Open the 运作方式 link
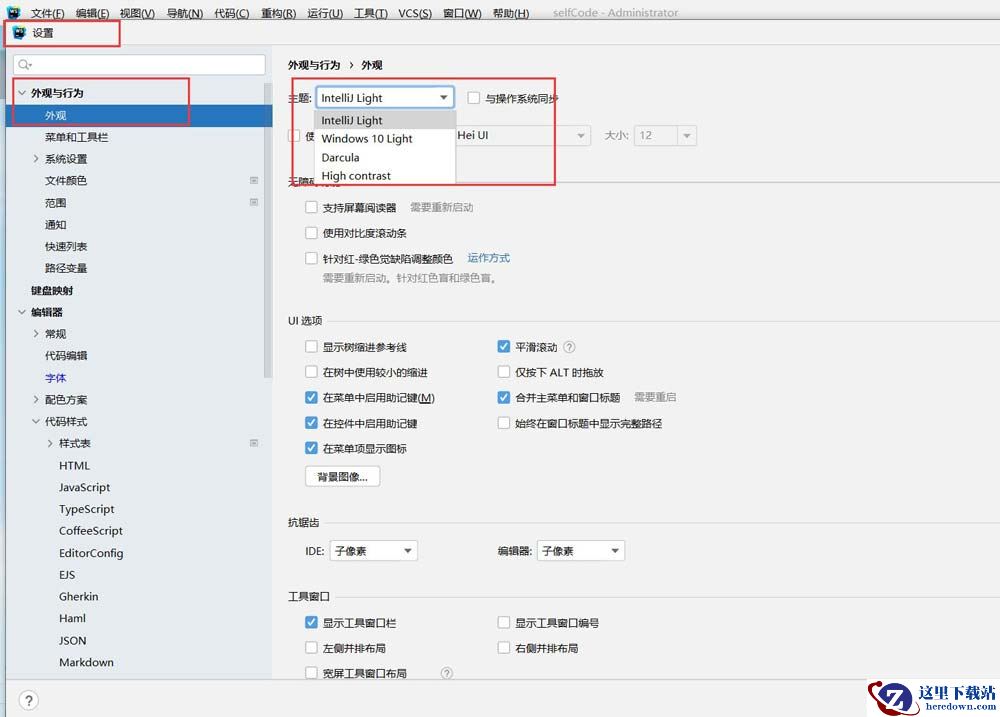 pyautogui.click(x=489, y=258)
